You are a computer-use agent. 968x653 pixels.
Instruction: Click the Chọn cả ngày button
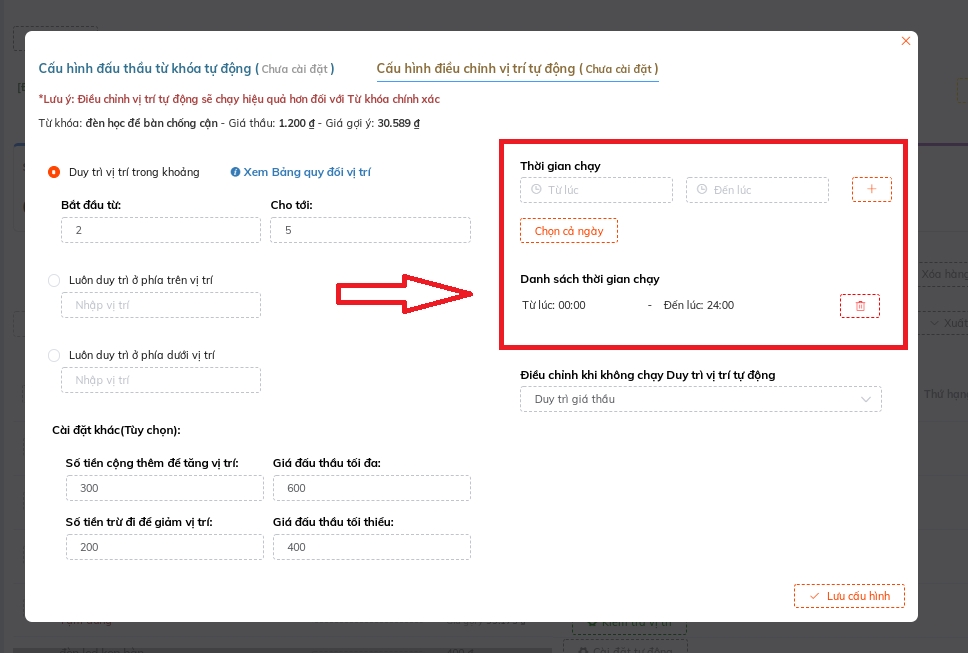click(x=568, y=230)
